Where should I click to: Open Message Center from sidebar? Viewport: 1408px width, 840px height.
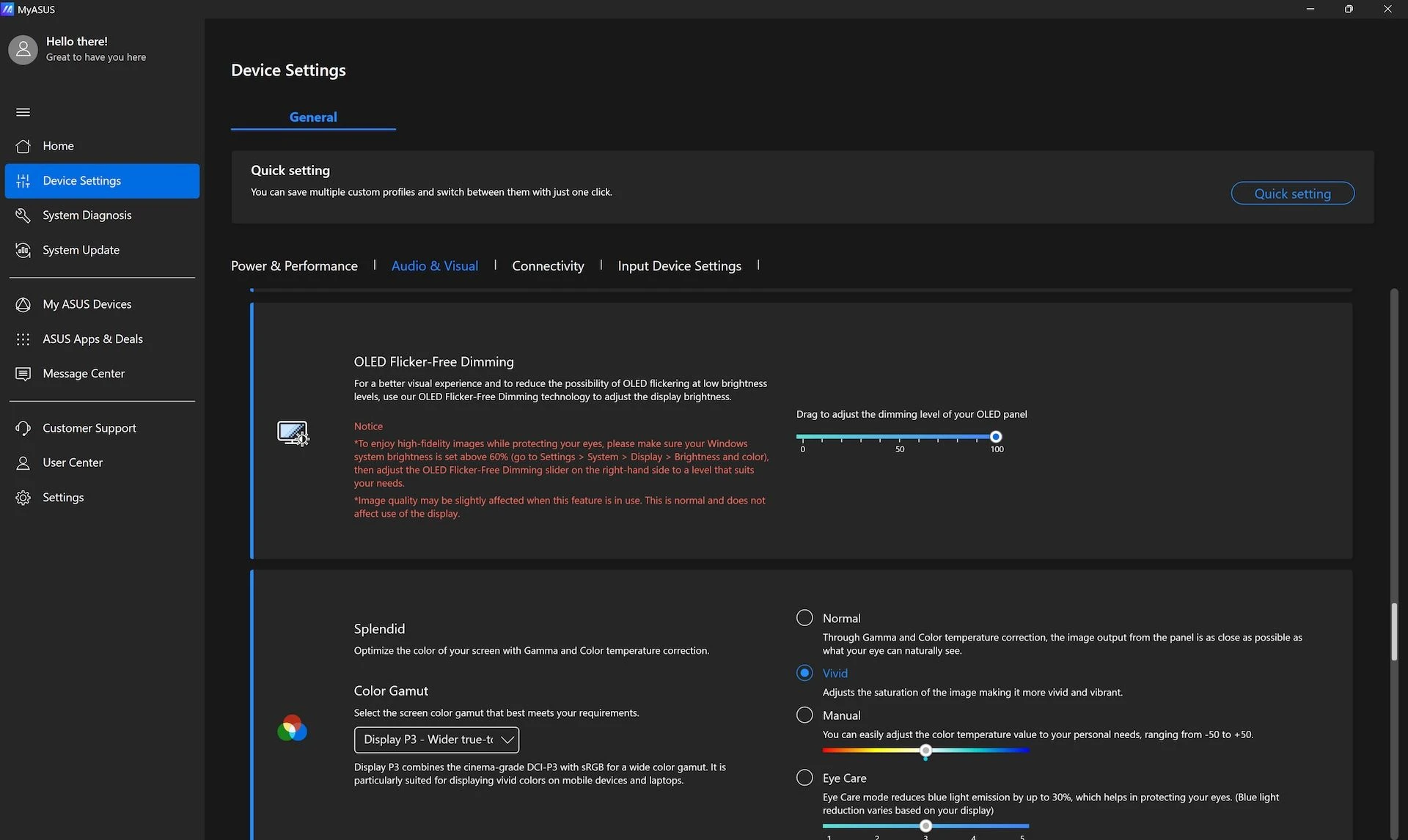[102, 374]
